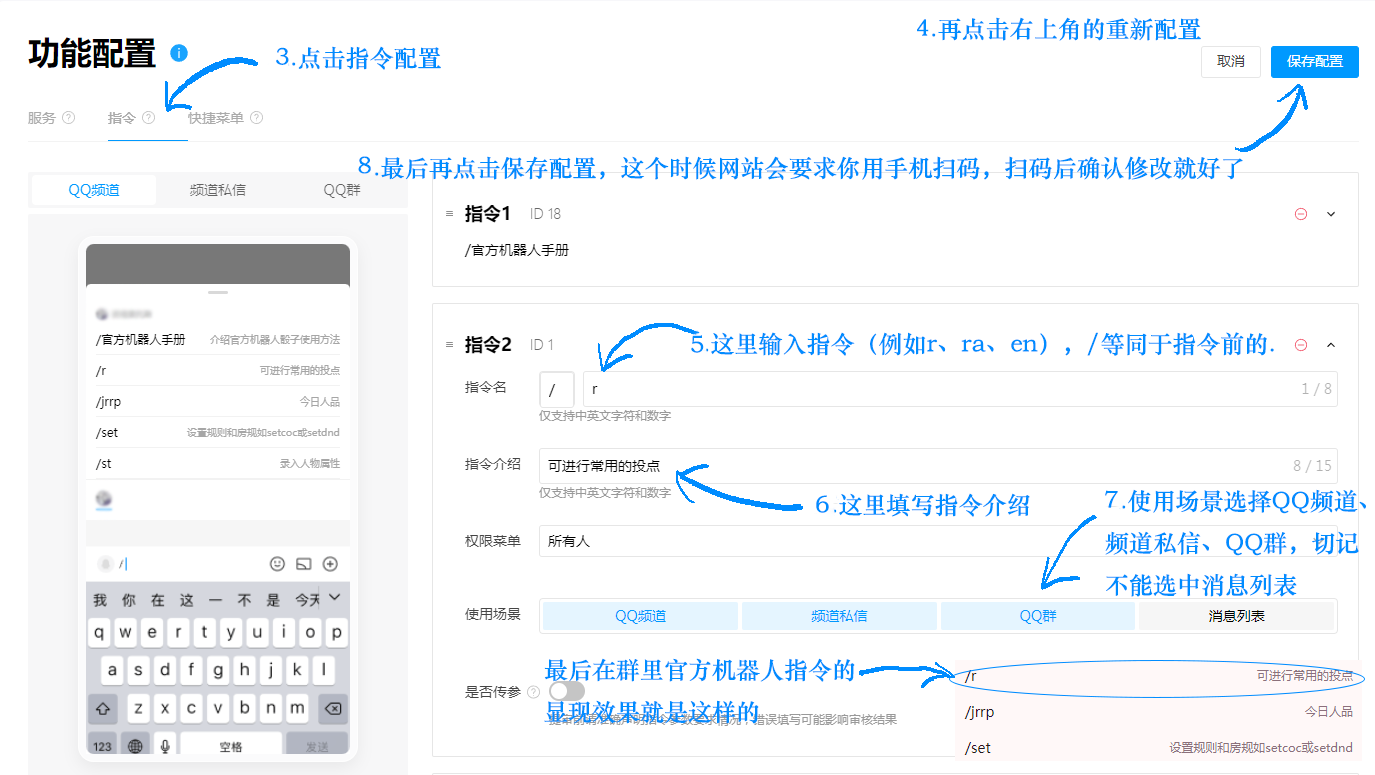Collapse the 指令2 section with its chevron
This screenshot has width=1375, height=775.
point(1330,344)
